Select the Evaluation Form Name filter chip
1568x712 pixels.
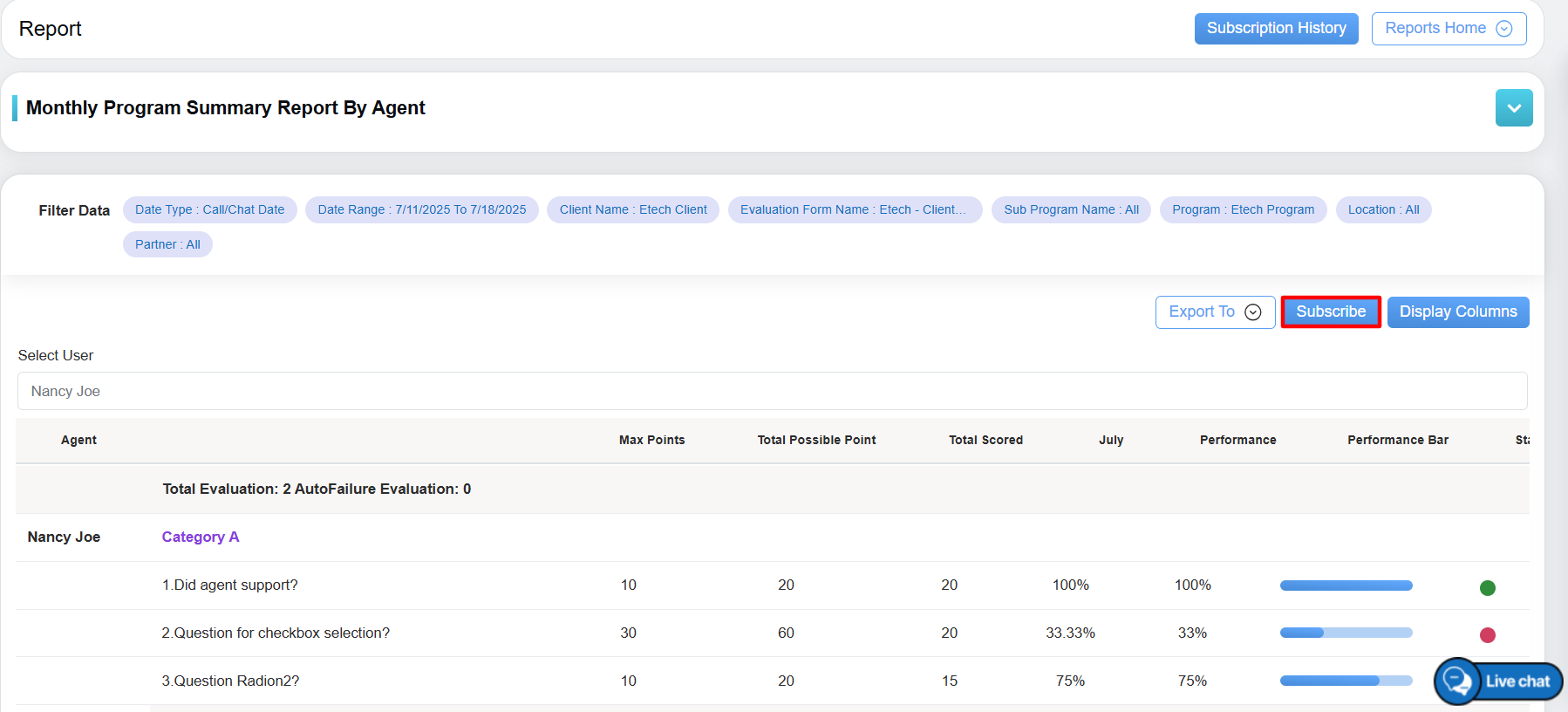(854, 210)
